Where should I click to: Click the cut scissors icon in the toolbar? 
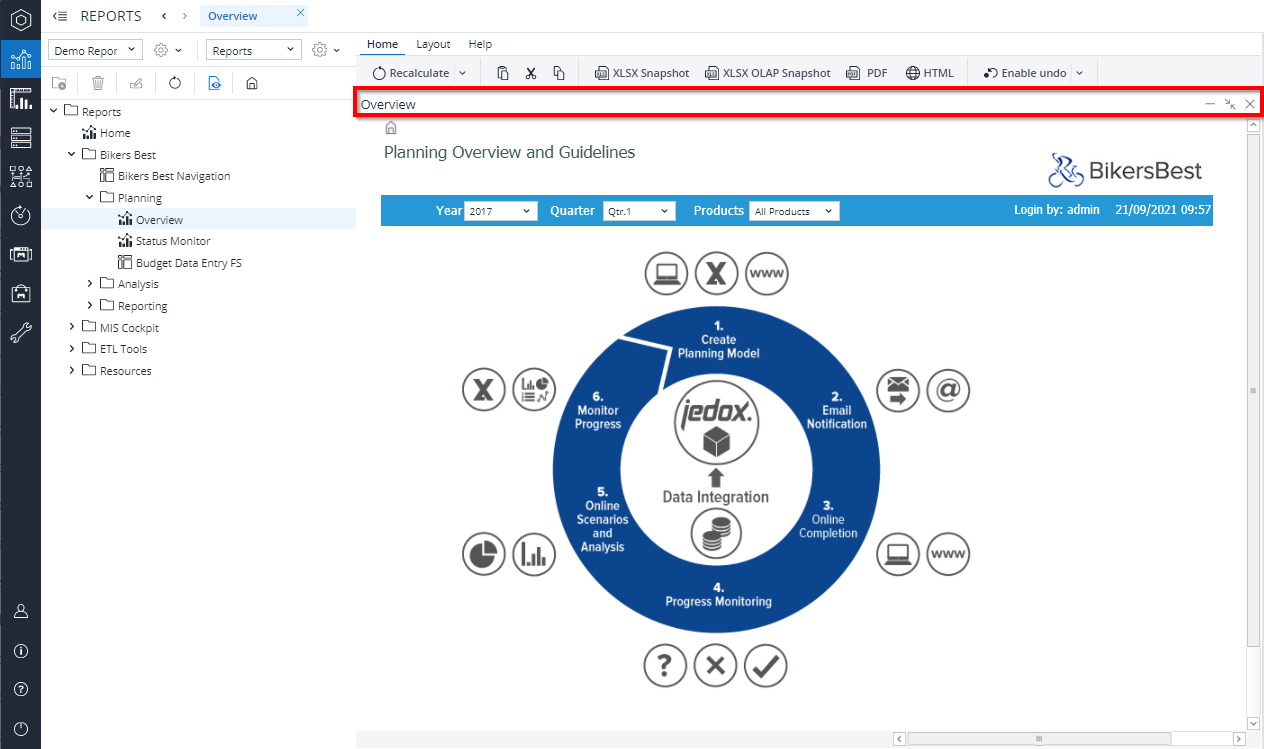pos(531,73)
